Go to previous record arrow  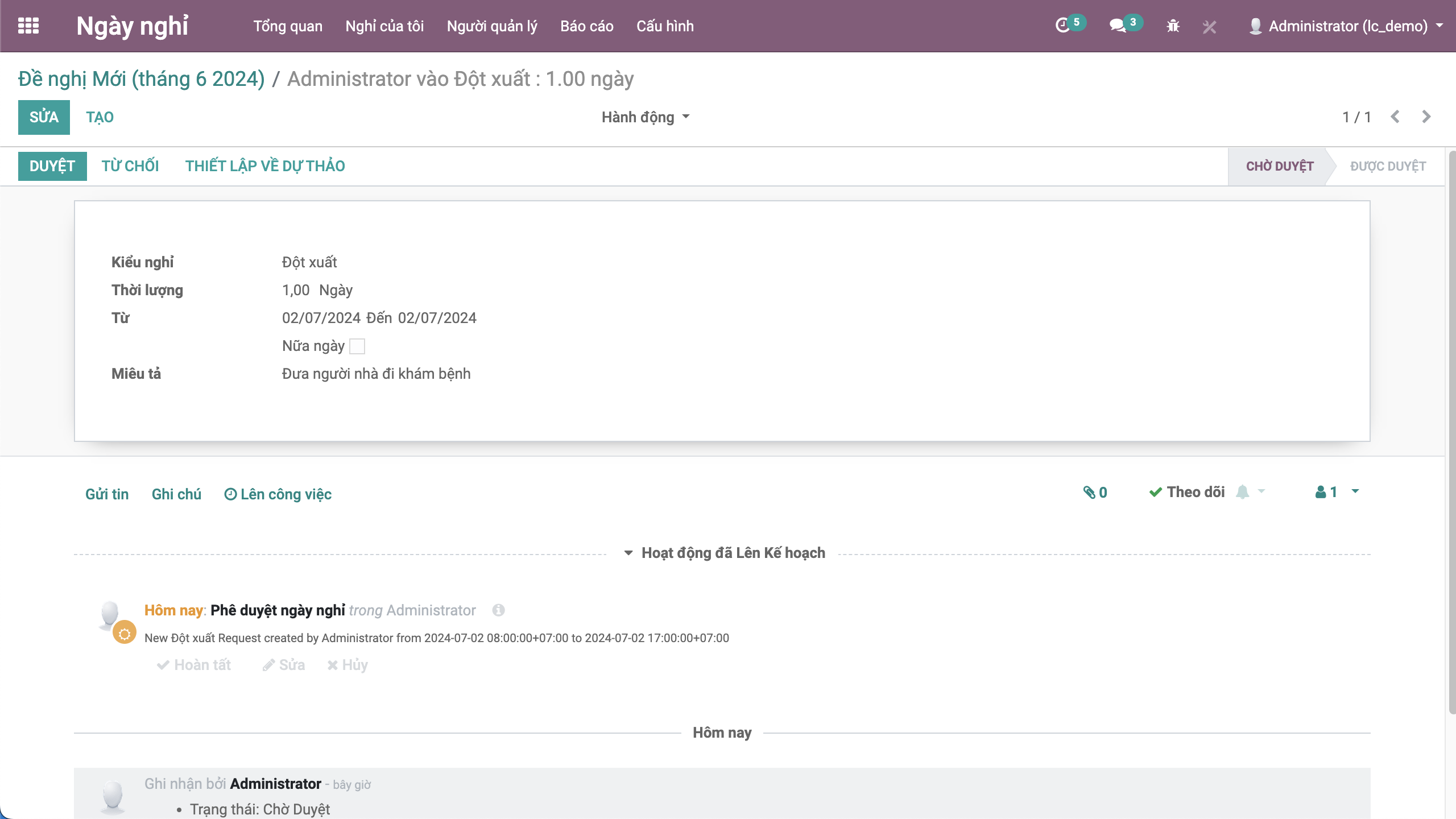1395,117
